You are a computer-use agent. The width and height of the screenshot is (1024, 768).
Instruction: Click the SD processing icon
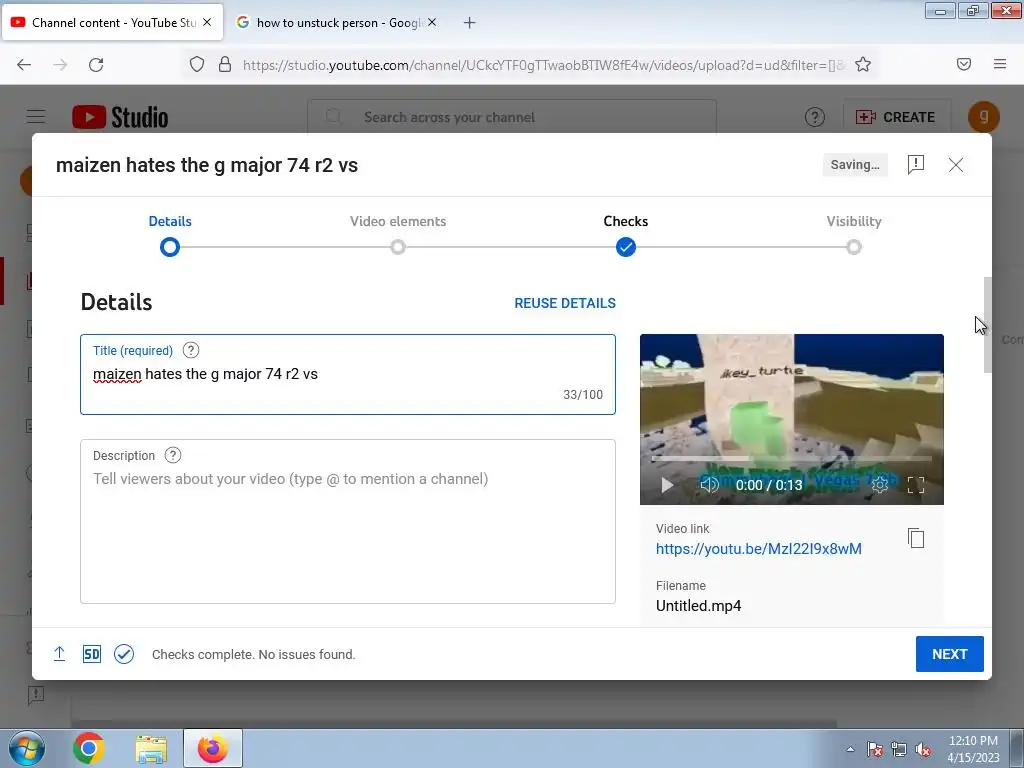(91, 654)
